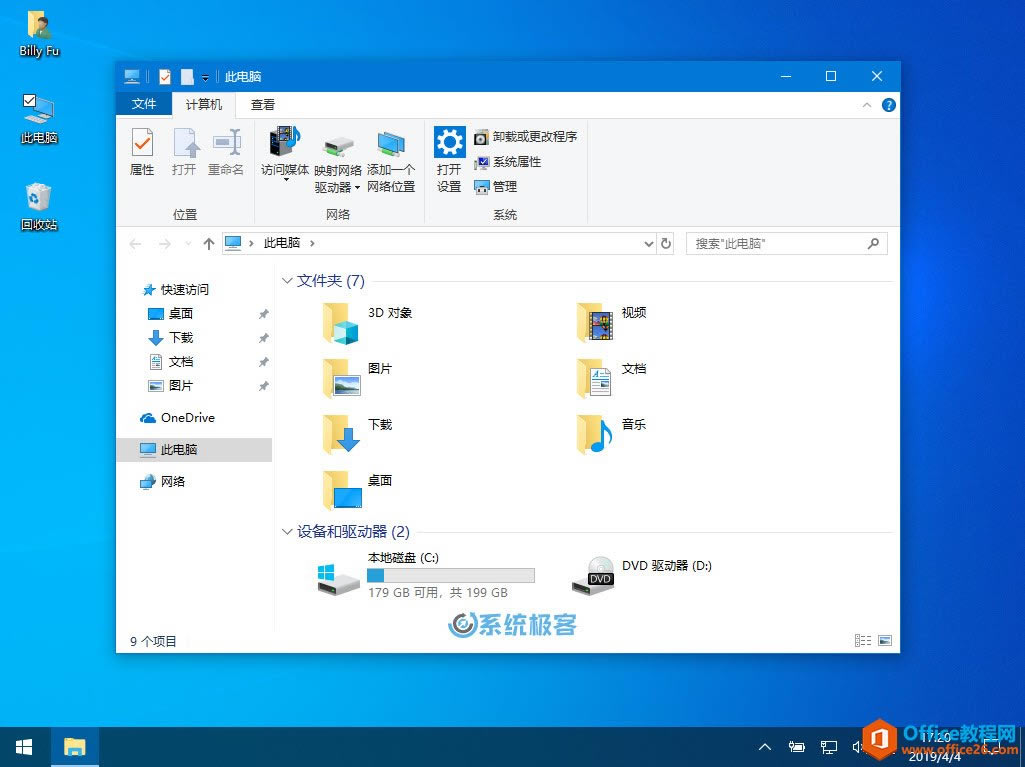Collapse the ribbon with the chevron
The height and width of the screenshot is (767, 1025).
pyautogui.click(x=867, y=105)
